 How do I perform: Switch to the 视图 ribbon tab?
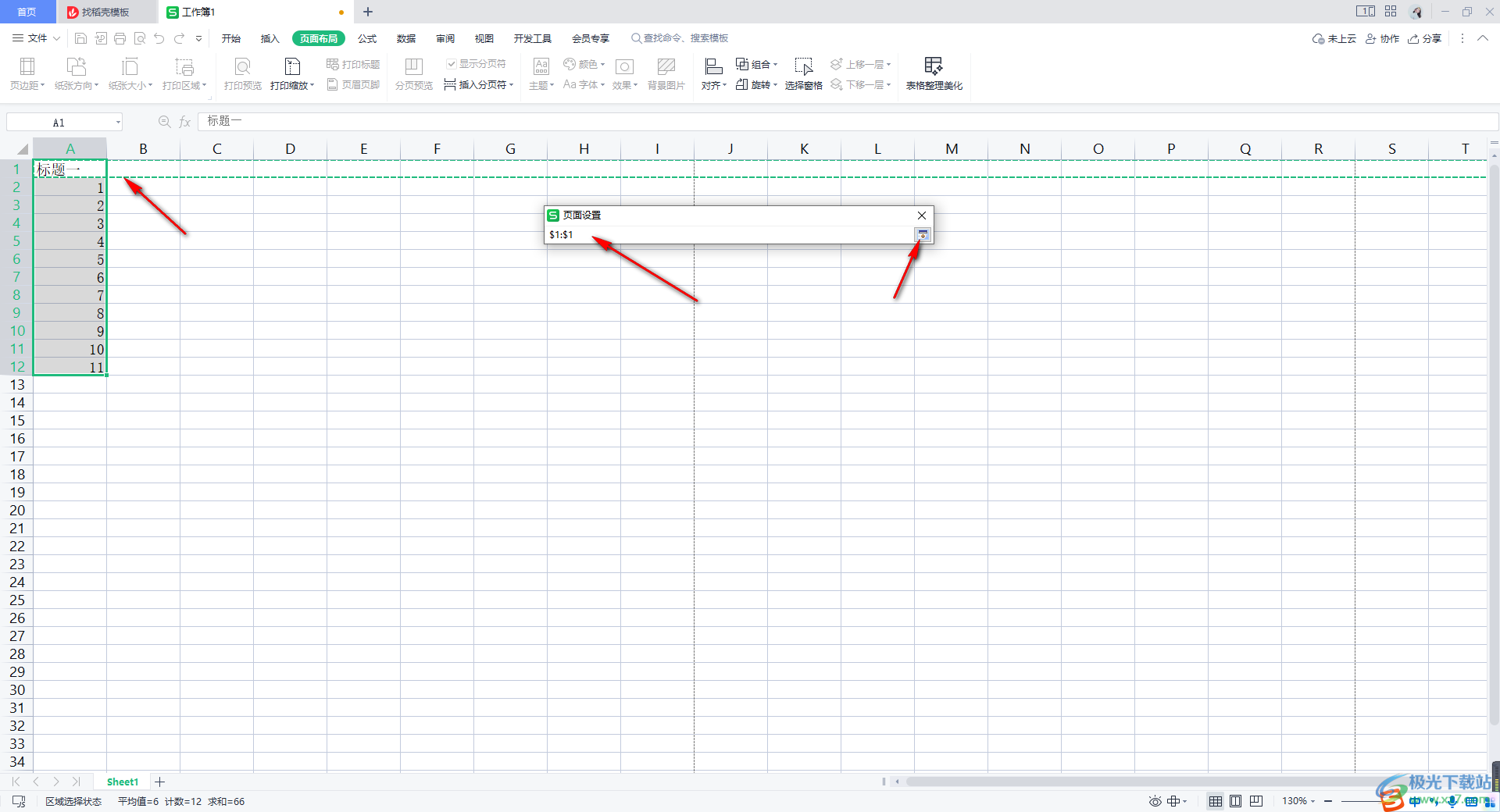tap(484, 38)
